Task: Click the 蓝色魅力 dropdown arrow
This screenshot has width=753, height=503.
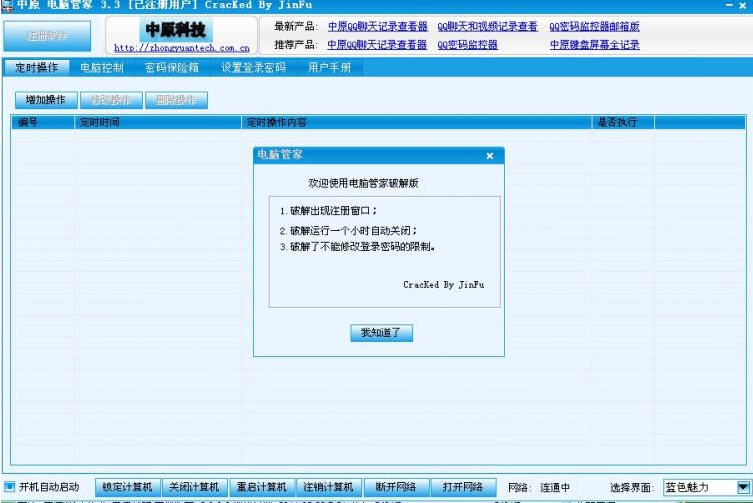Action: [743, 488]
